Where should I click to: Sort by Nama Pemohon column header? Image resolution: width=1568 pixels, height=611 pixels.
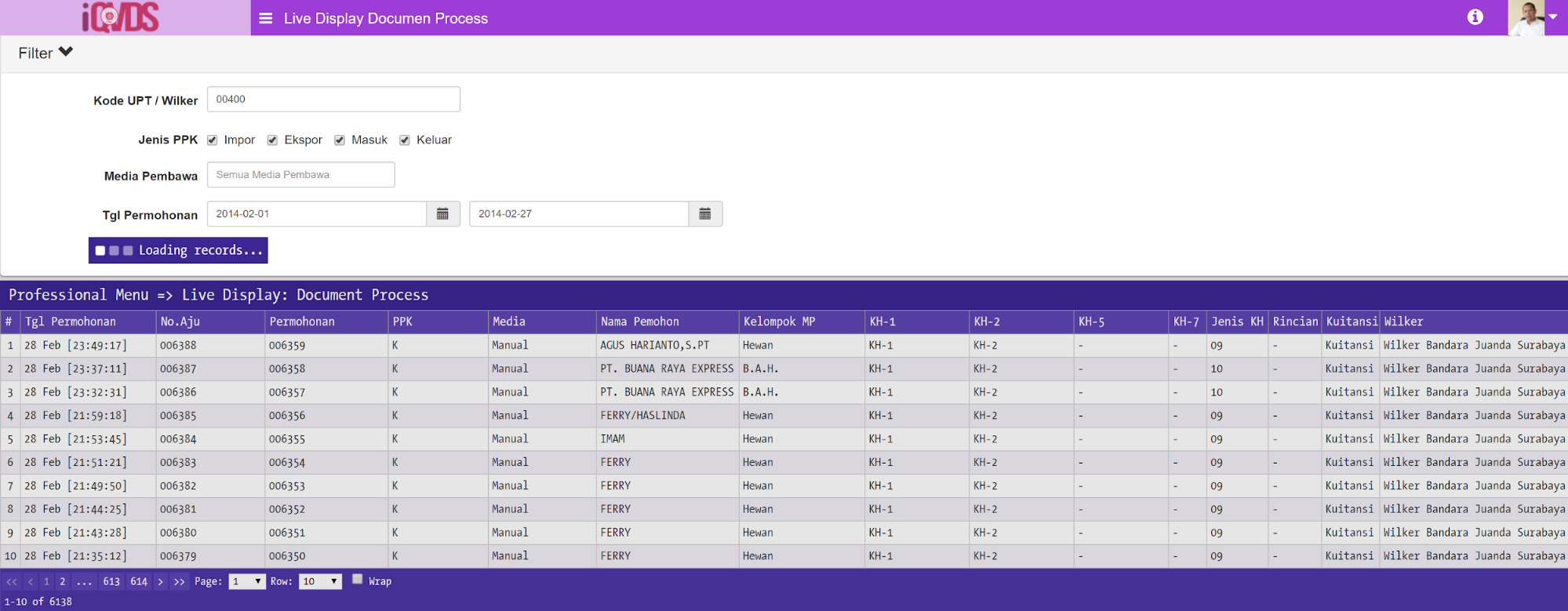point(639,322)
